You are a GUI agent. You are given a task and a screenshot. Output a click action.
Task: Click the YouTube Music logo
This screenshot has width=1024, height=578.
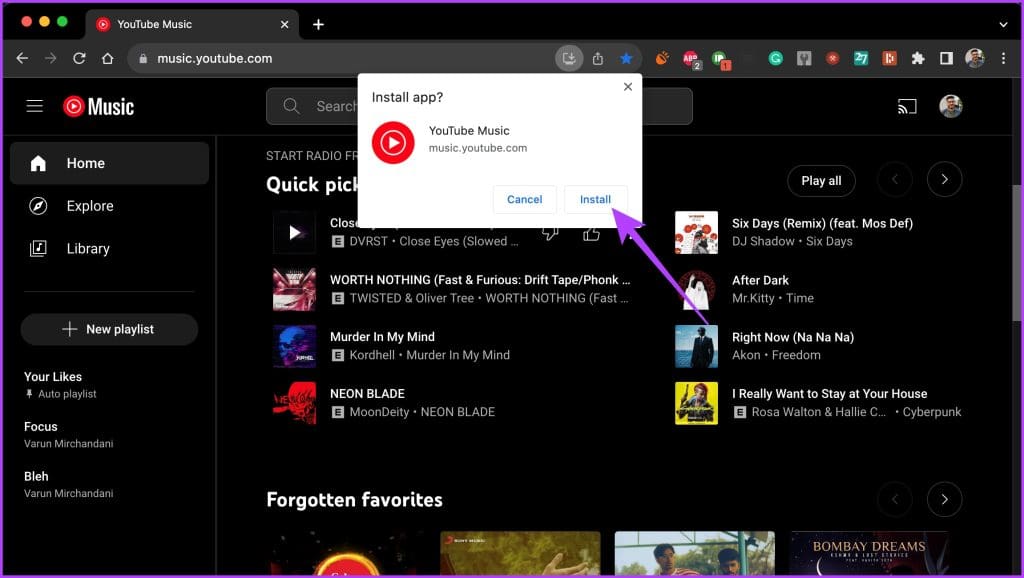(x=98, y=106)
